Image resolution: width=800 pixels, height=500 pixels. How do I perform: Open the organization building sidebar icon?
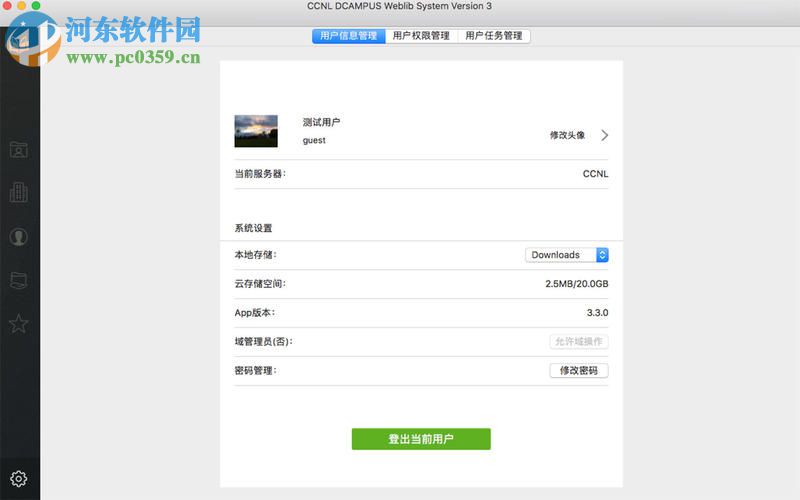pyautogui.click(x=19, y=192)
